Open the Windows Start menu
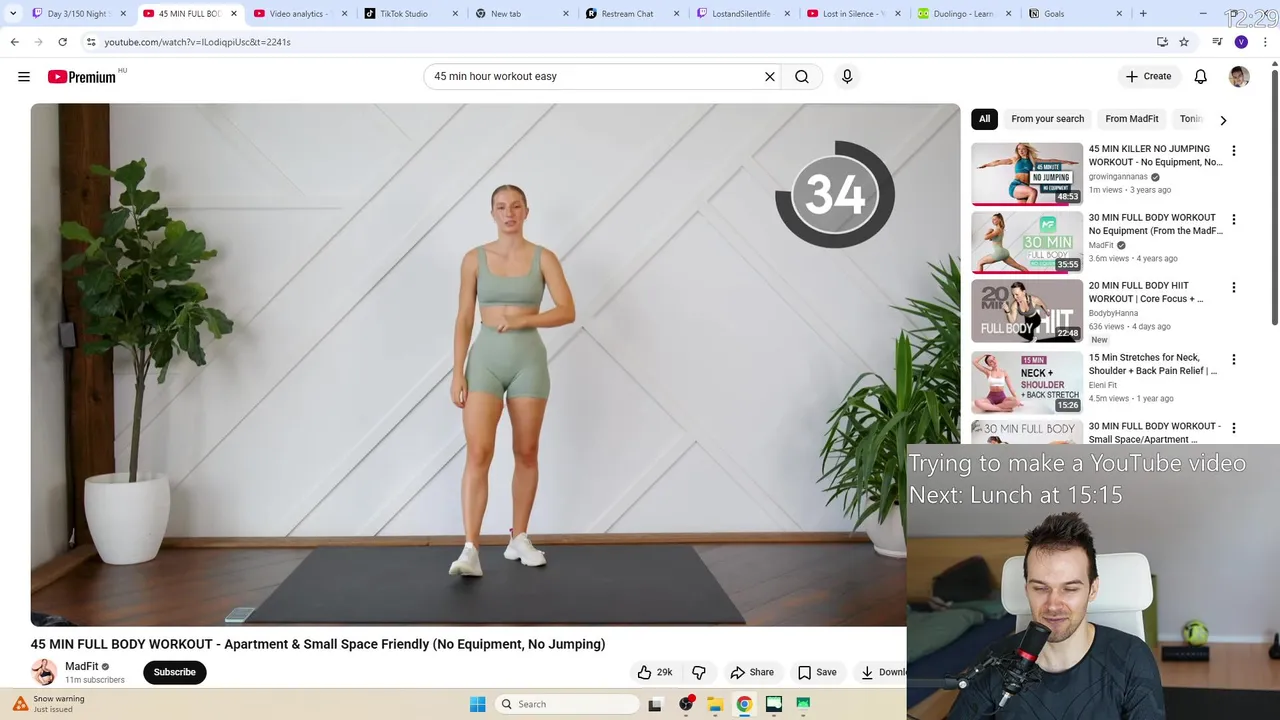The image size is (1280, 720). click(x=478, y=704)
